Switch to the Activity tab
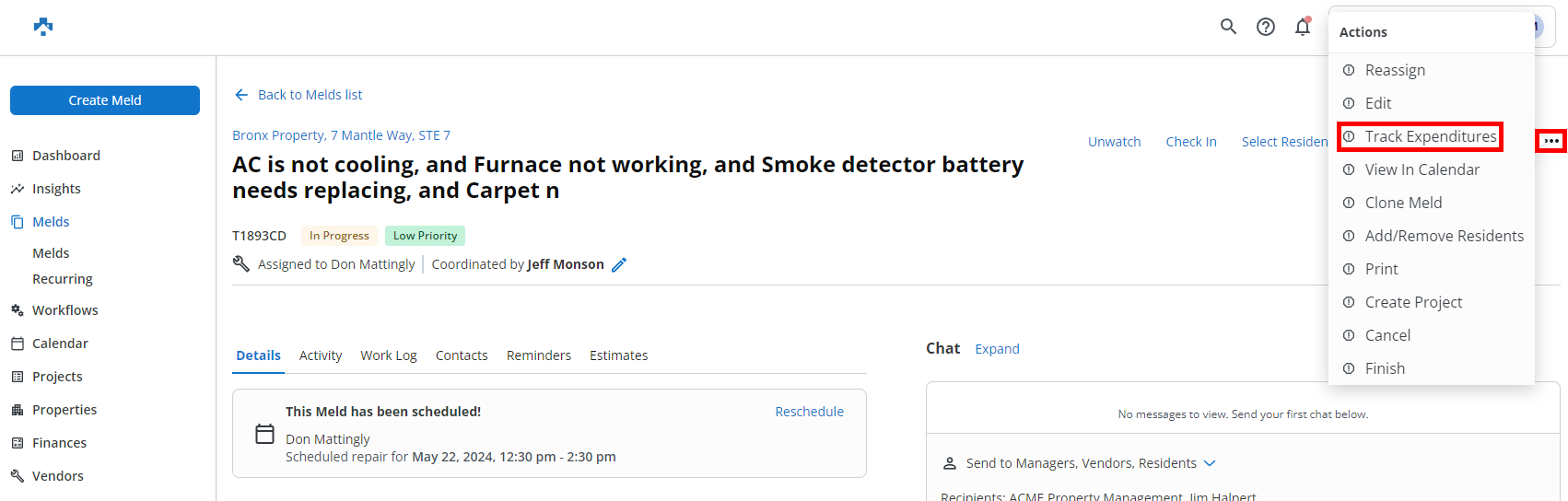Viewport: 1568px width, 501px height. [321, 355]
